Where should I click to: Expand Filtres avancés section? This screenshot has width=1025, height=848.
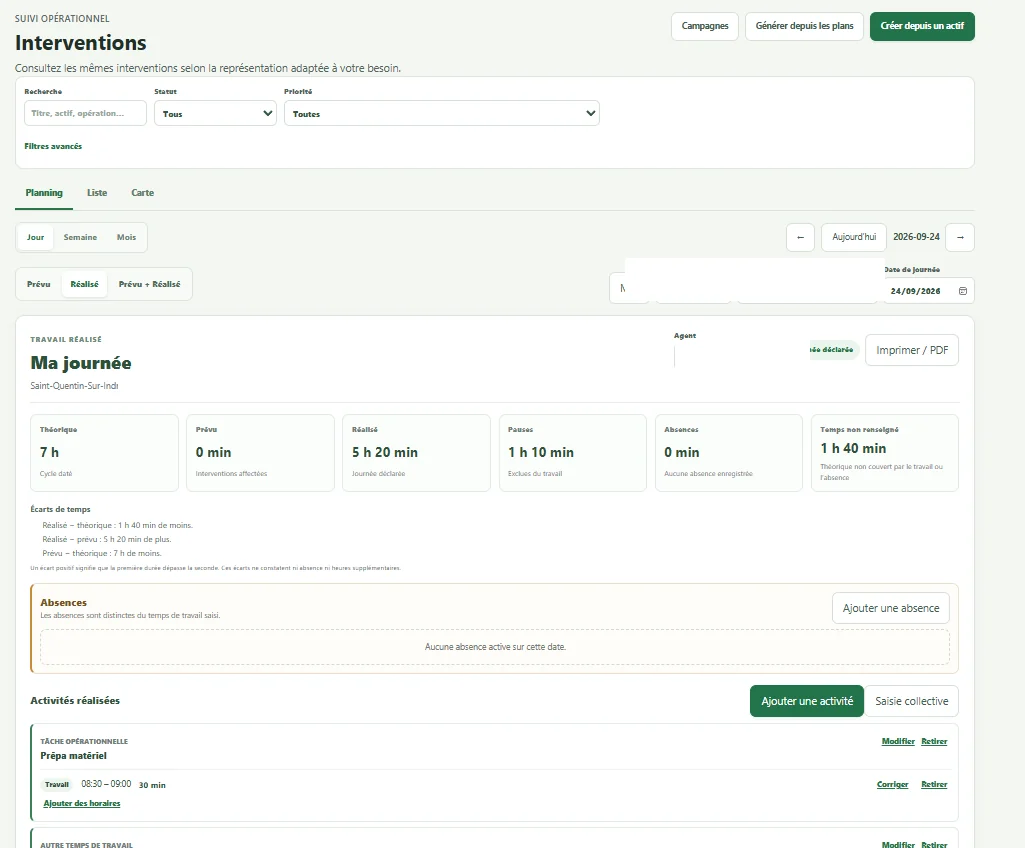point(53,146)
